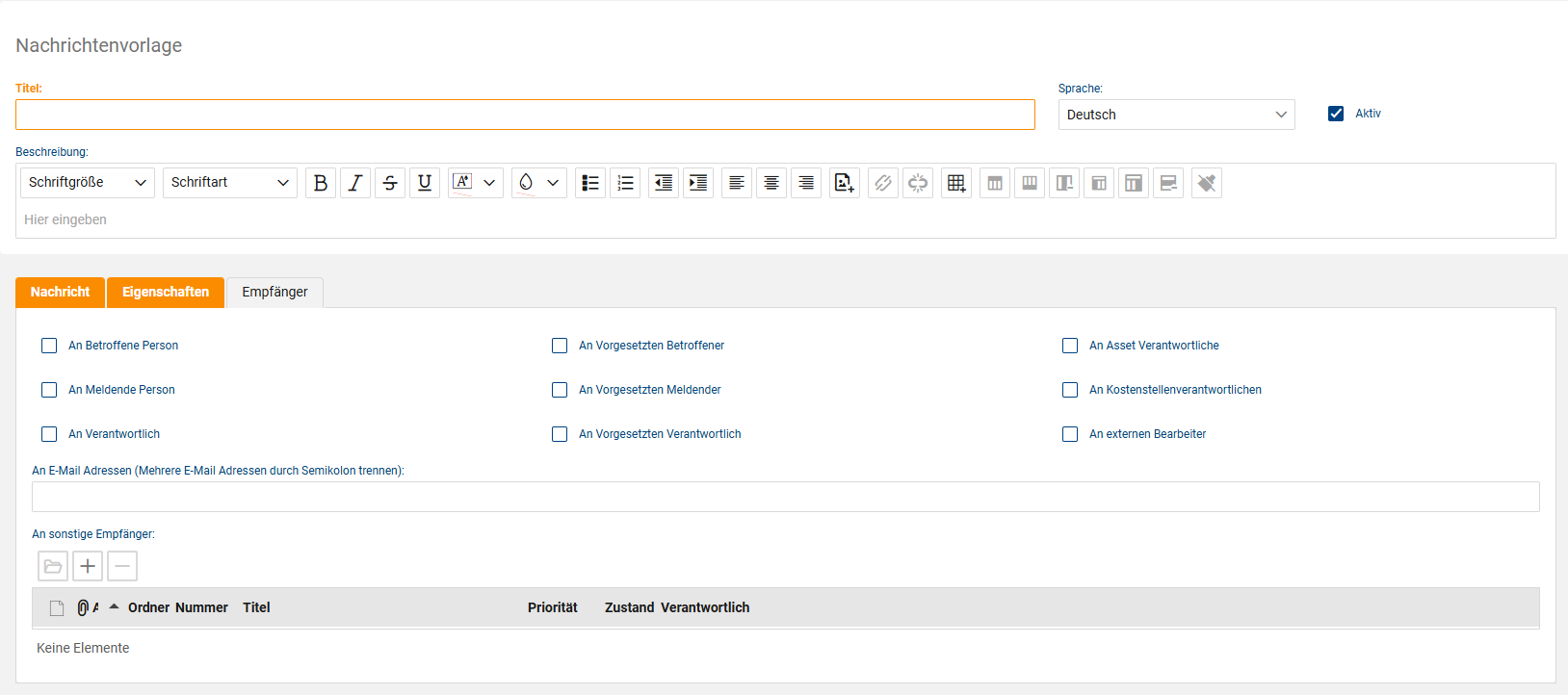Insert a table
Screen dimensions: 1568x695
(956, 183)
